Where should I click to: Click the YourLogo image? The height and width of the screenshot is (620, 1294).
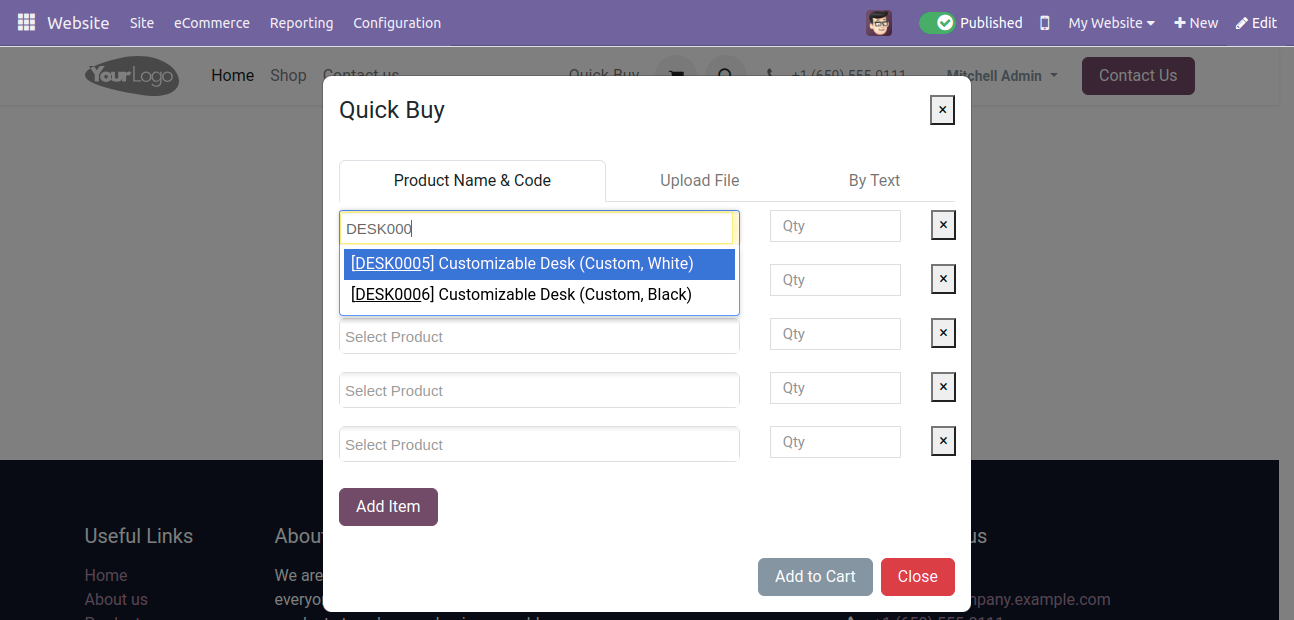coord(132,76)
